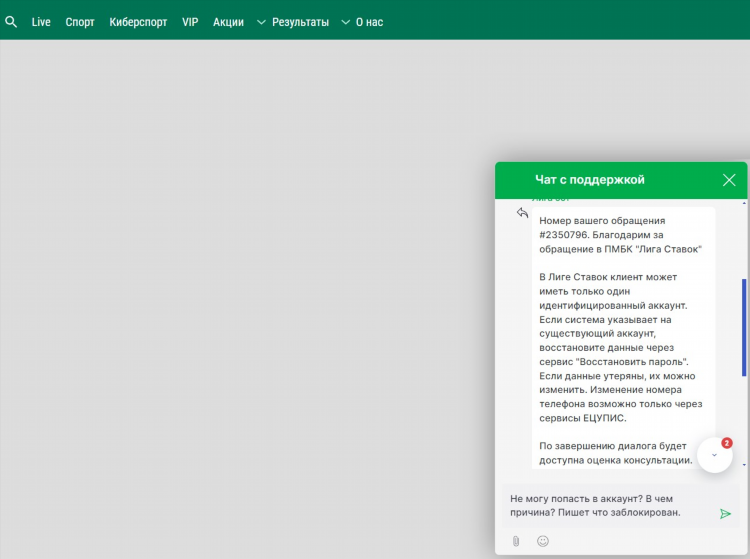Click text 'В Лиге Ставок клиент может'
The height and width of the screenshot is (559, 750).
click(608, 277)
